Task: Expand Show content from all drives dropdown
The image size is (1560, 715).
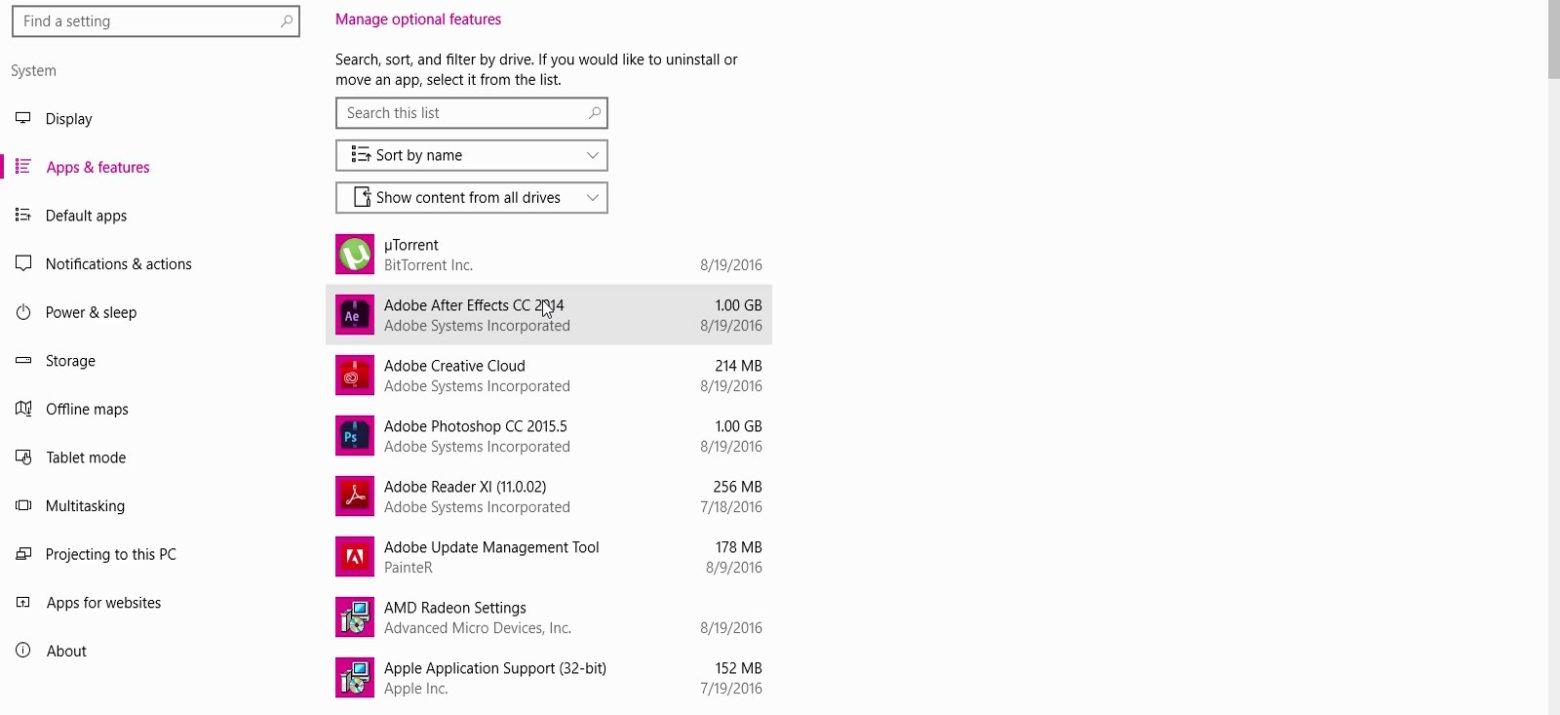Action: (x=471, y=198)
